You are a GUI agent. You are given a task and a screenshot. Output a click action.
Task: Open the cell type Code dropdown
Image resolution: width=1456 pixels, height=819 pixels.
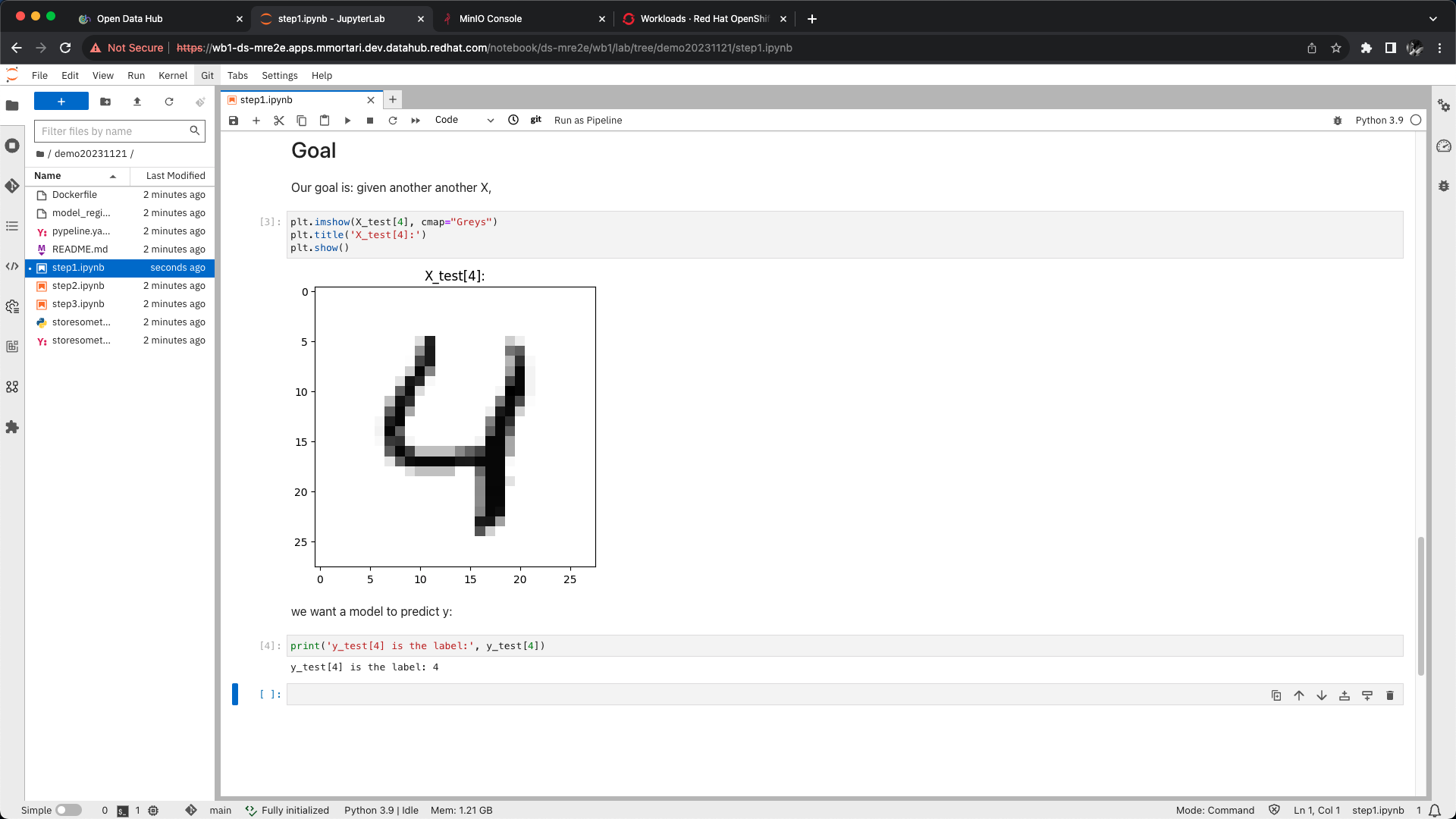[463, 121]
